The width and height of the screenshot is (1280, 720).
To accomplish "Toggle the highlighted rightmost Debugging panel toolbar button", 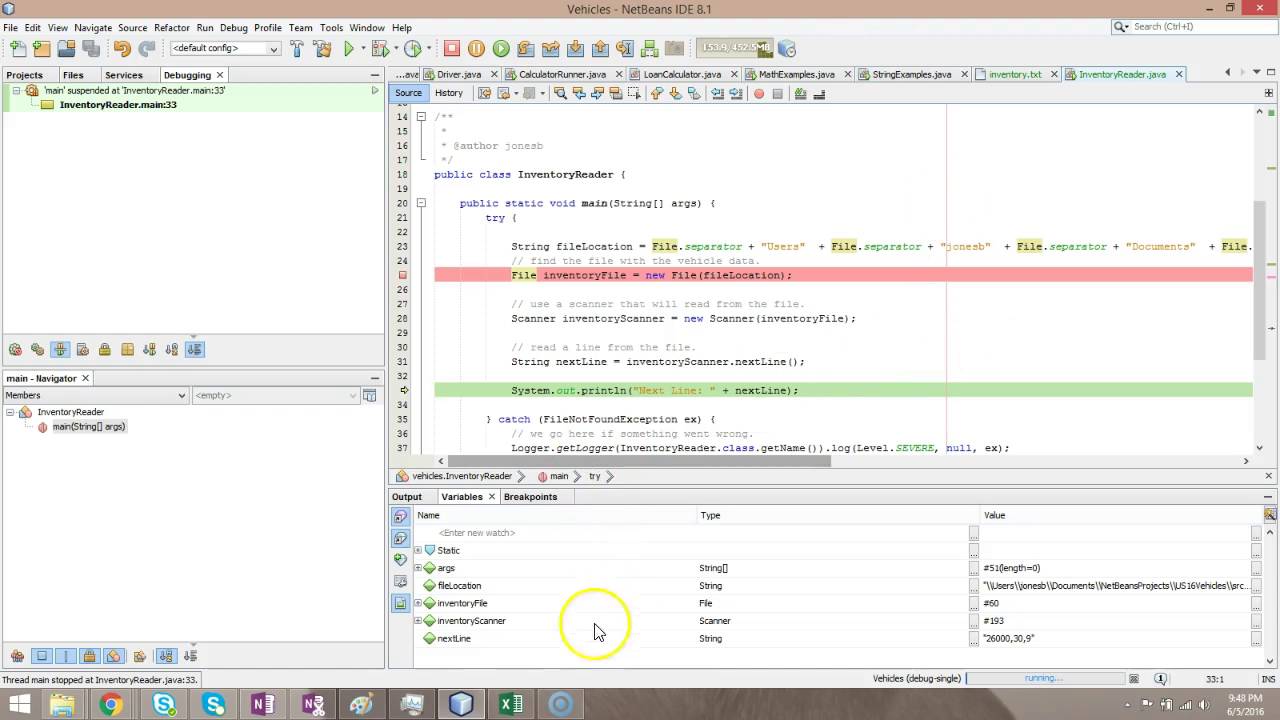I will (194, 349).
